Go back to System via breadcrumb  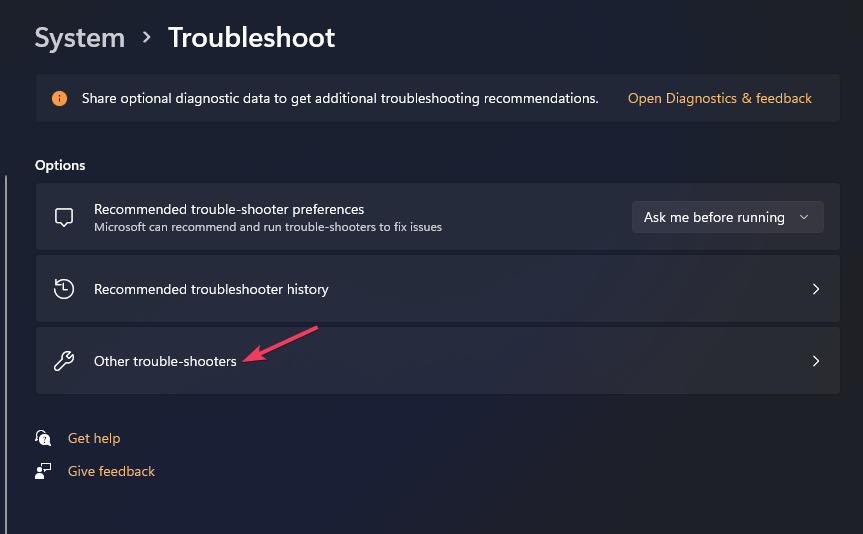(80, 38)
